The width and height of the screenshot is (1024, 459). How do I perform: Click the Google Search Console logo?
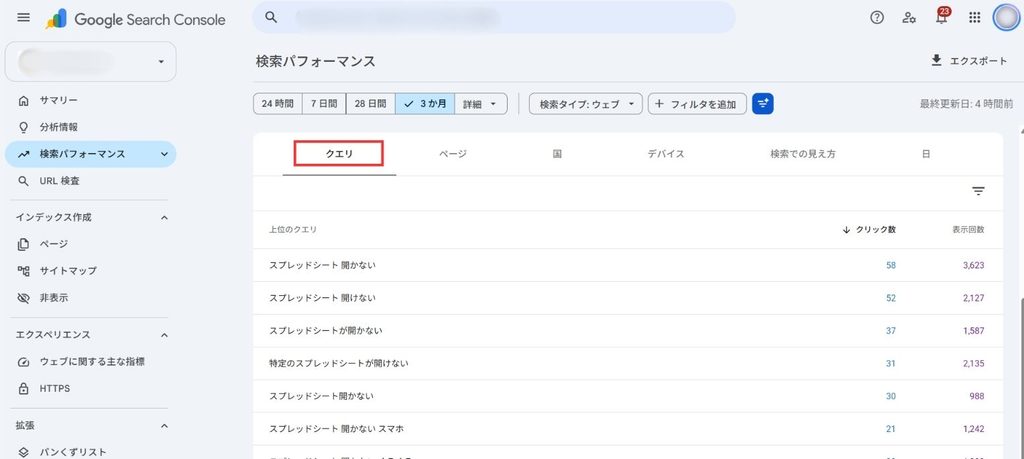(x=136, y=19)
